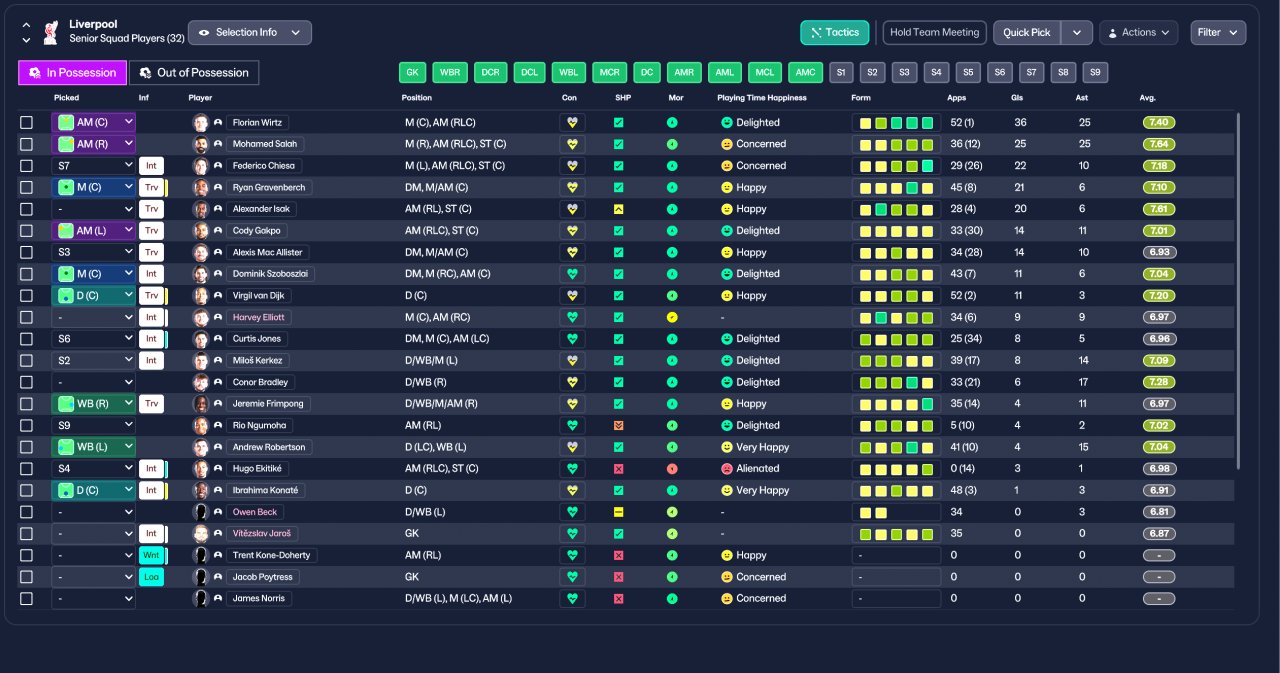Tick the checkbox for Andrew Robertson

27,447
